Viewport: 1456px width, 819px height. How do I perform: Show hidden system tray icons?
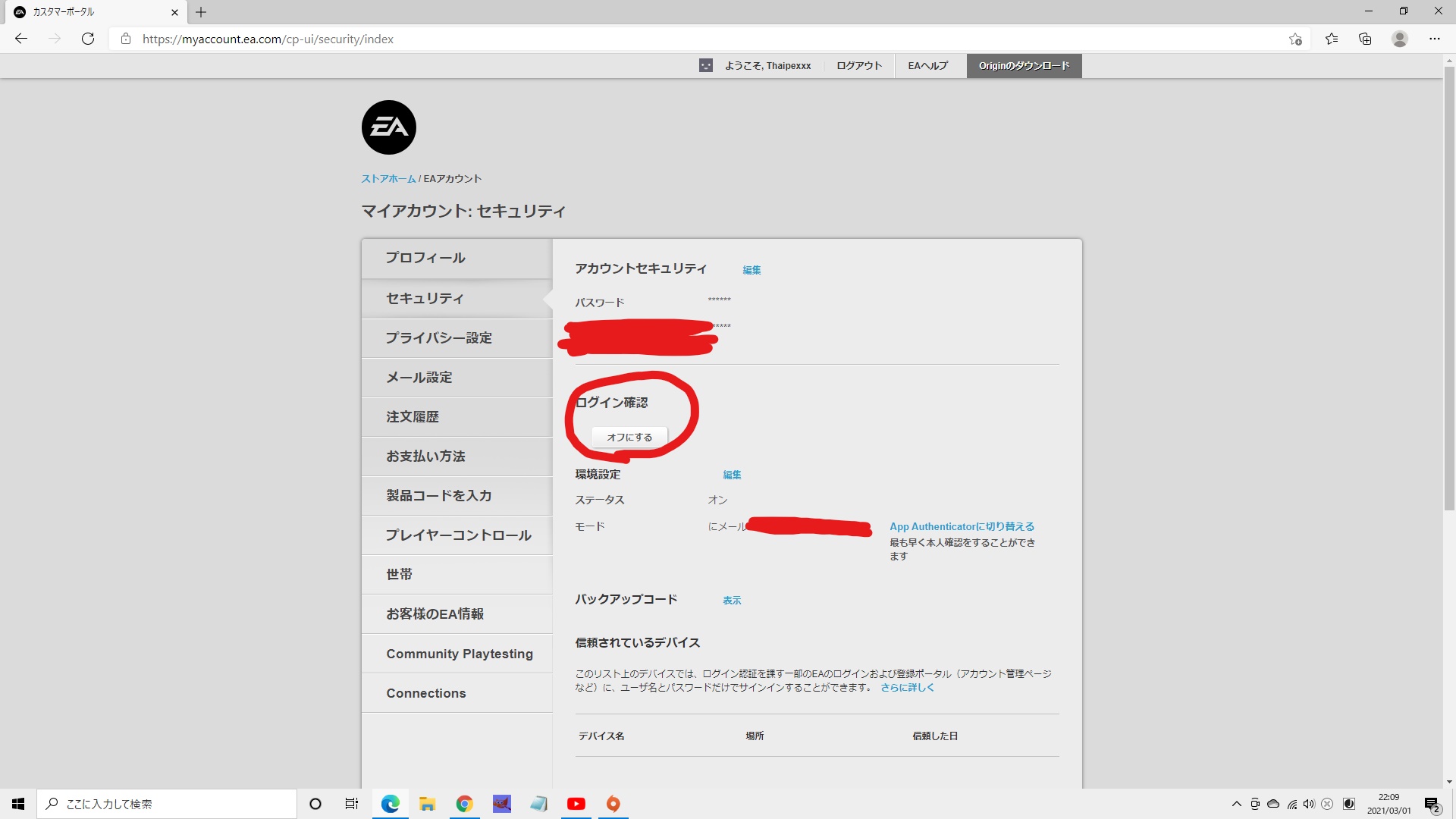1237,804
